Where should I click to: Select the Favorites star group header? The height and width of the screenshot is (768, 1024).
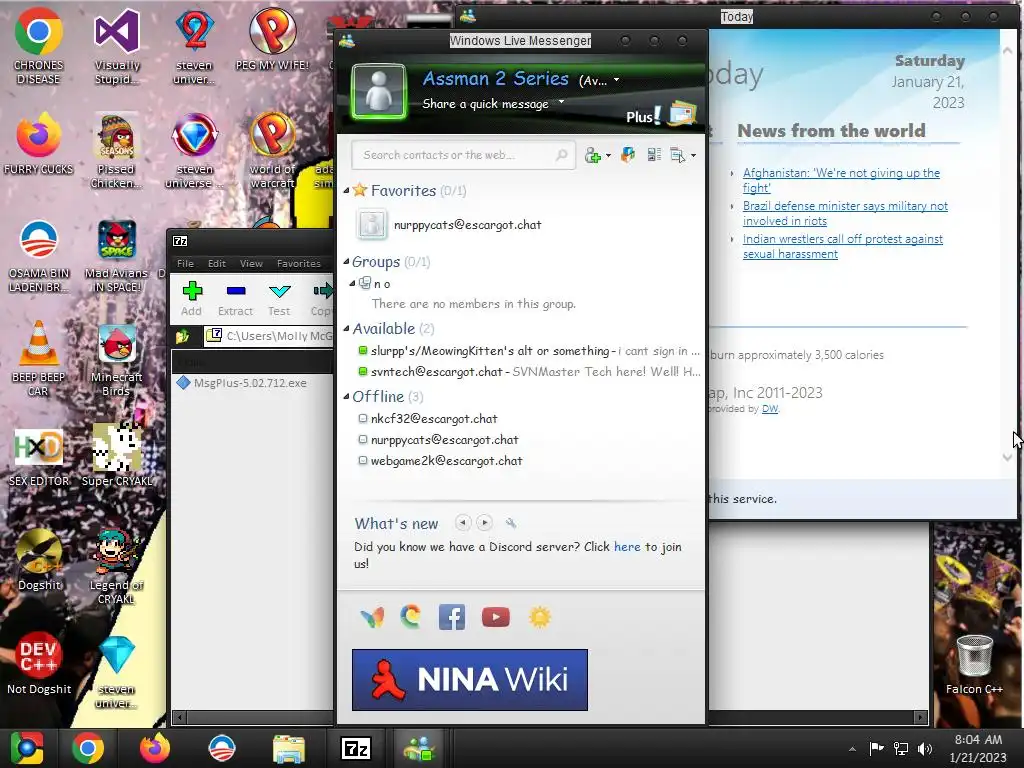click(x=404, y=191)
